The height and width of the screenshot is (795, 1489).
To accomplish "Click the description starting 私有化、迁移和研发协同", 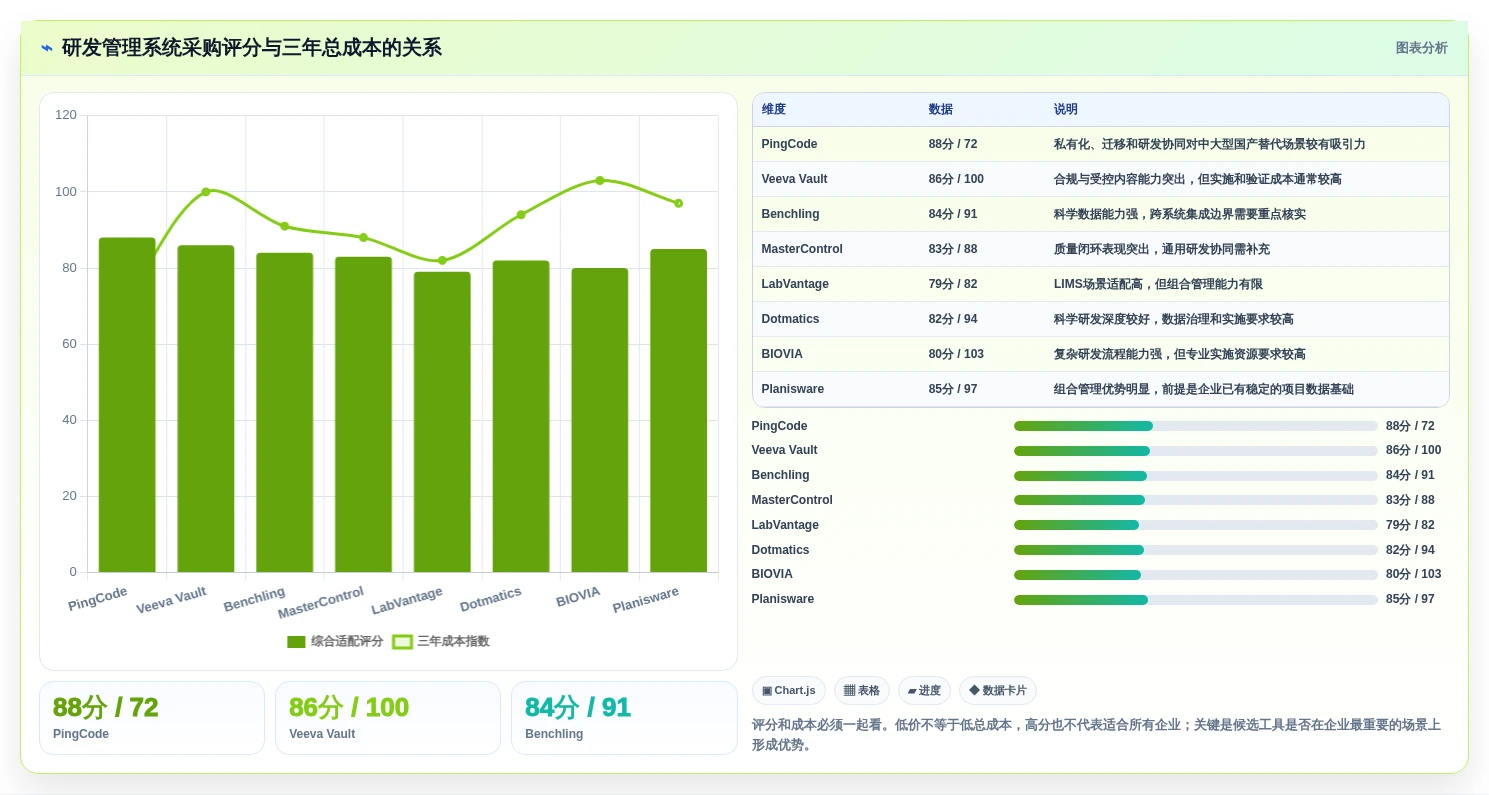I will (x=1210, y=144).
